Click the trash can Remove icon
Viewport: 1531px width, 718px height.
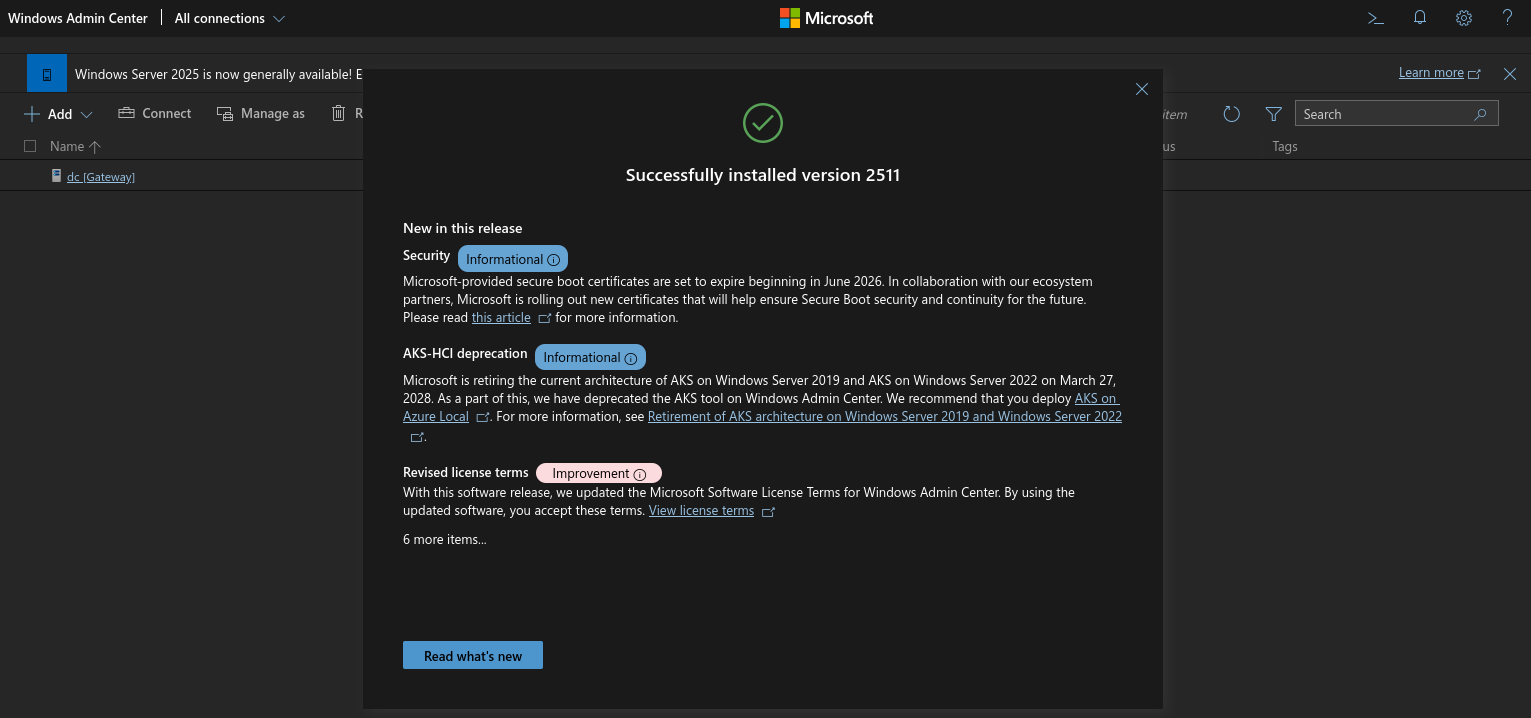[339, 113]
